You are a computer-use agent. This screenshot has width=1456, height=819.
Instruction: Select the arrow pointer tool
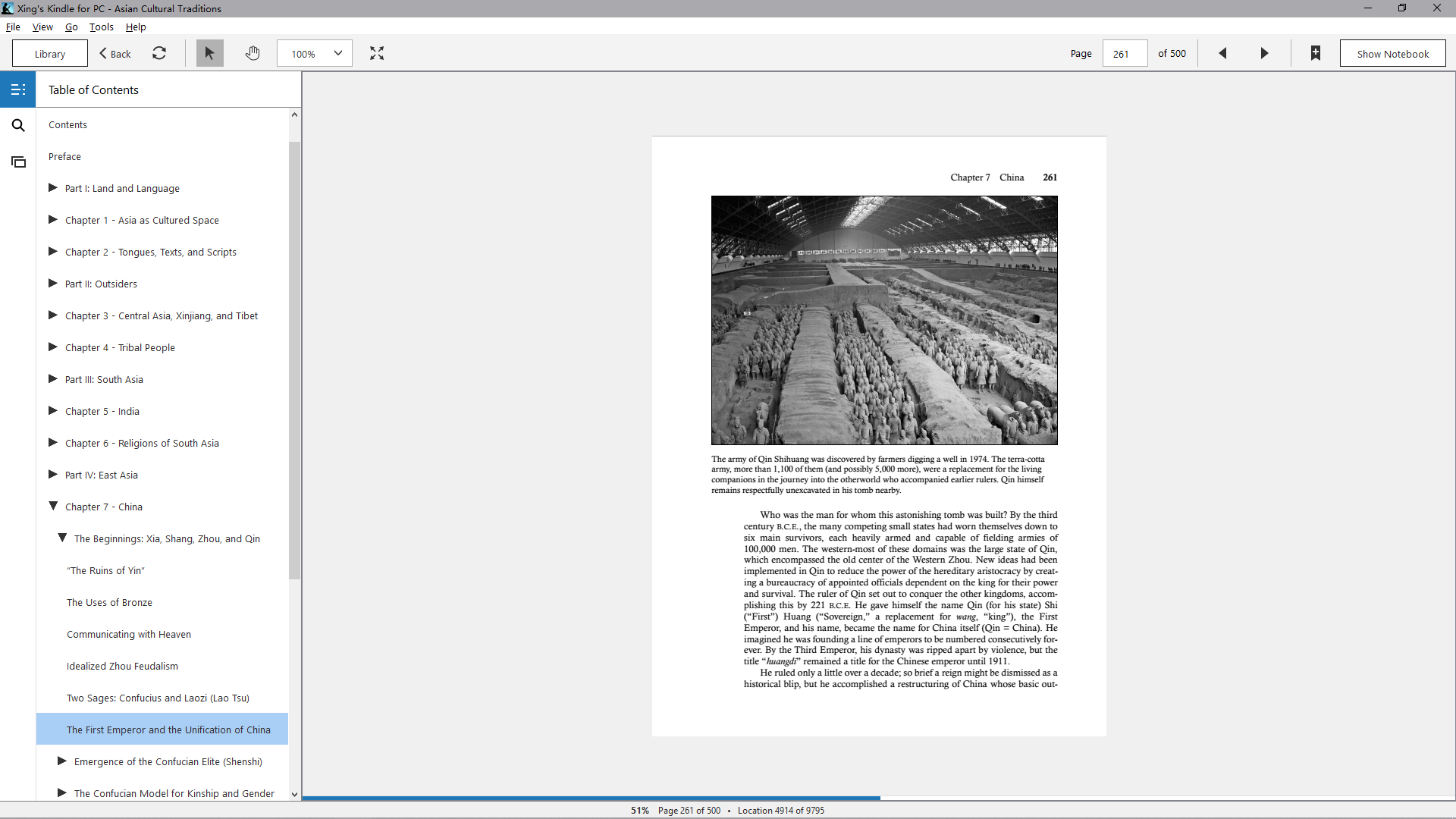point(210,53)
